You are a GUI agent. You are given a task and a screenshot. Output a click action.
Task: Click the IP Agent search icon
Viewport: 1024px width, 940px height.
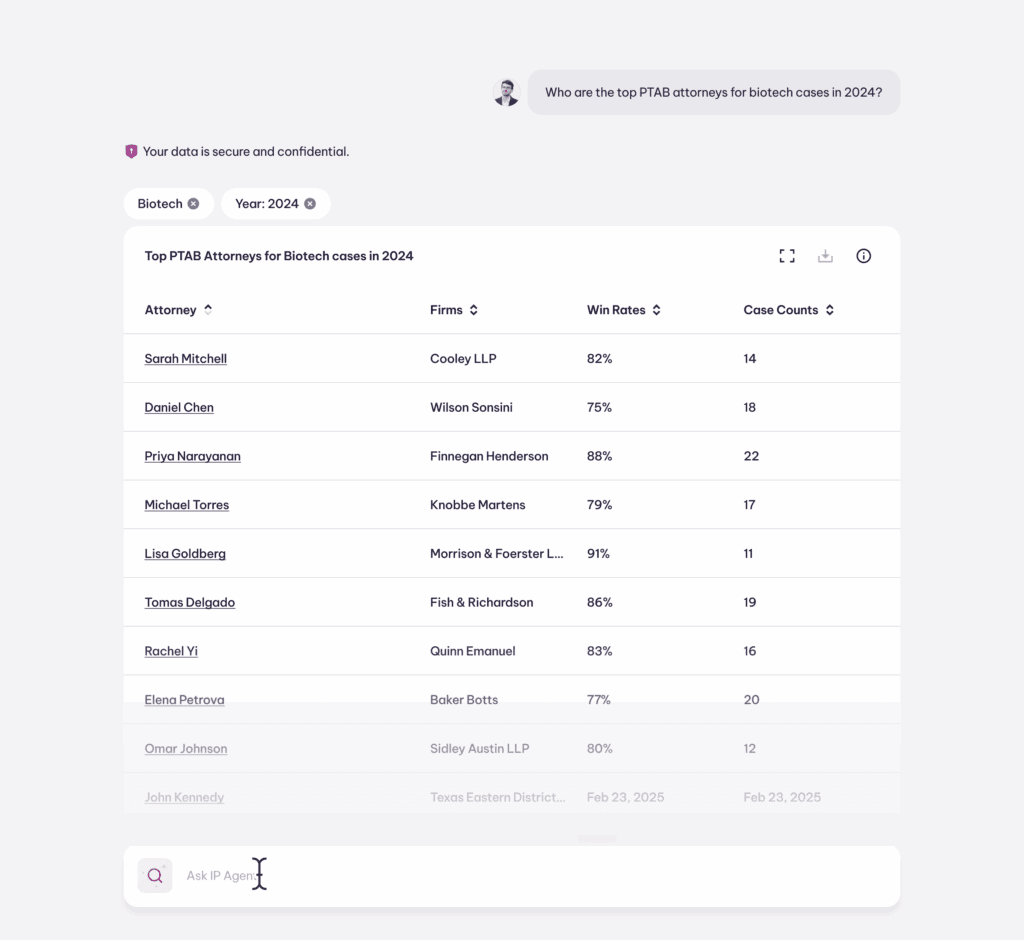click(155, 876)
